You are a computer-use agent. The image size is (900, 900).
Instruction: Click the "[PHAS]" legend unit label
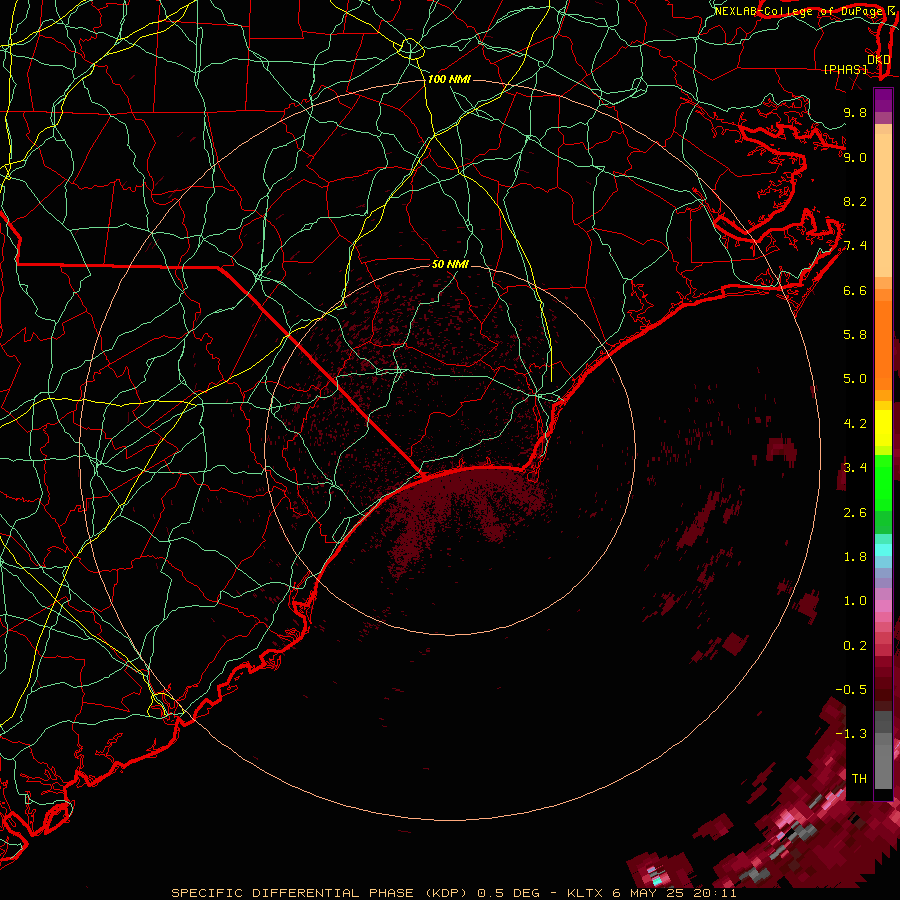click(845, 69)
